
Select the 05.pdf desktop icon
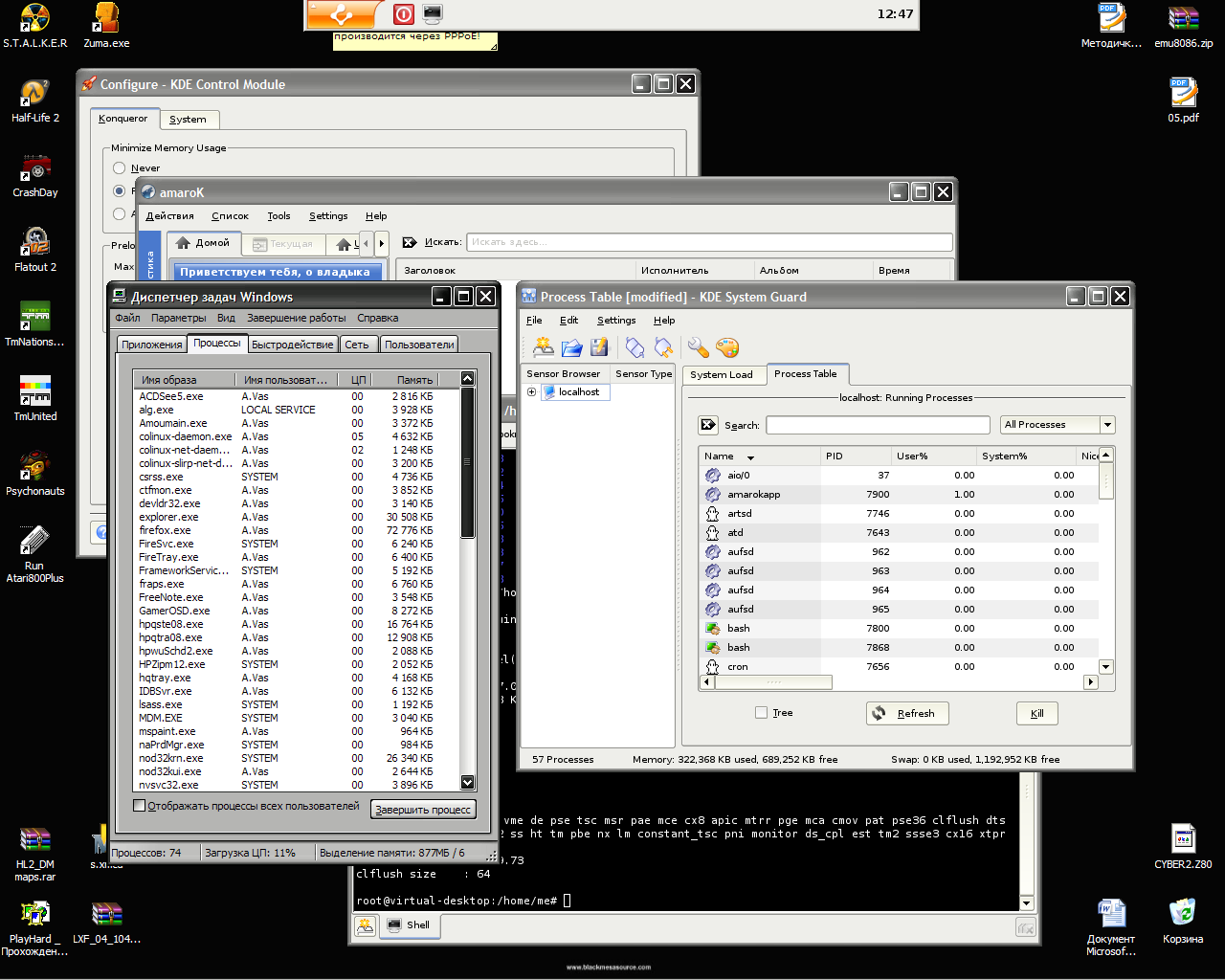[x=1183, y=100]
